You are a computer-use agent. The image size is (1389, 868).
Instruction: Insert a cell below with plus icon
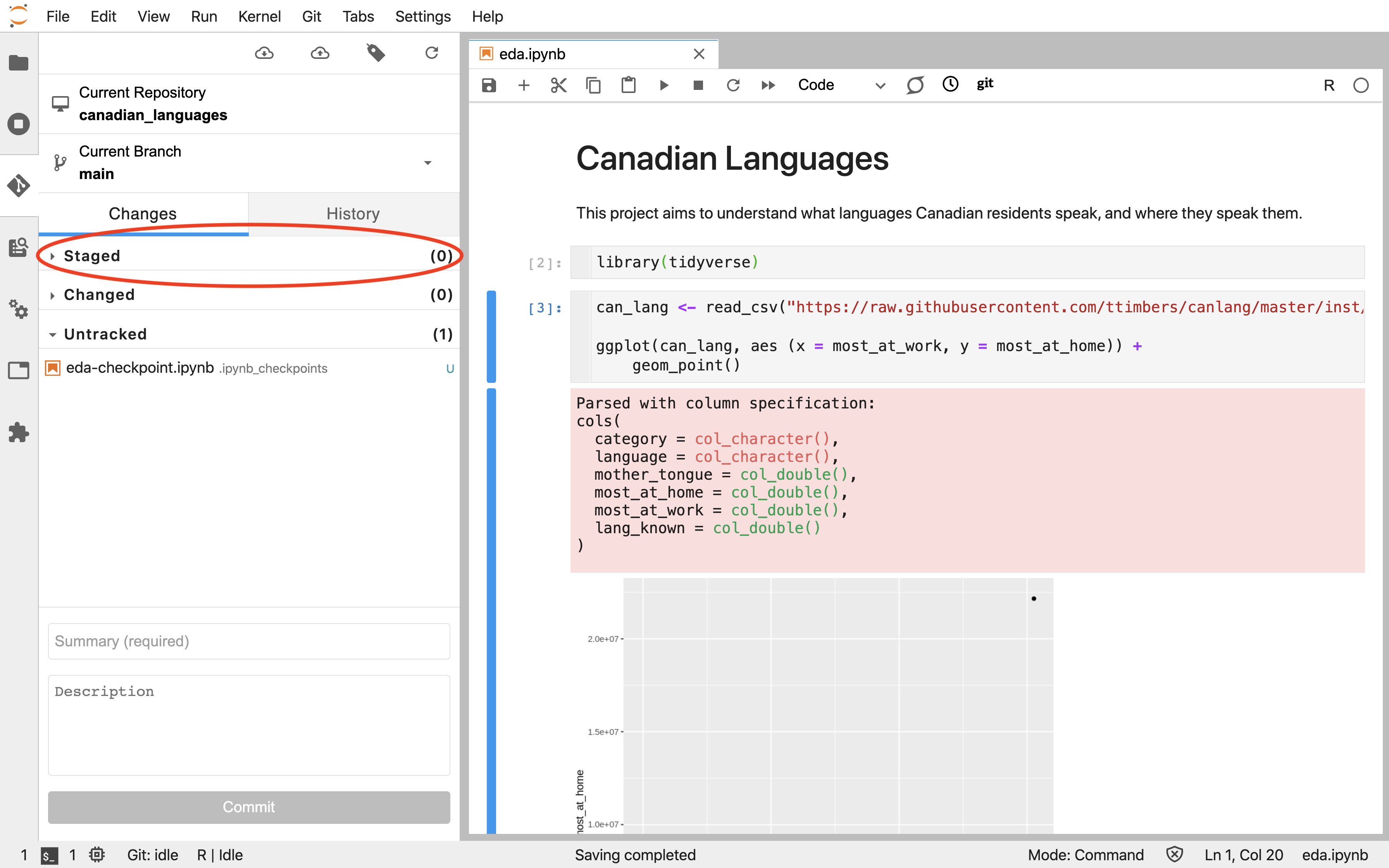pyautogui.click(x=524, y=86)
